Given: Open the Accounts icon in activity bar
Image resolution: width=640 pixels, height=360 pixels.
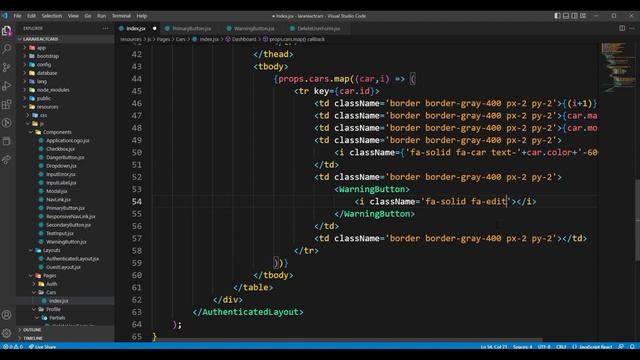Looking at the screenshot, I should pos(7,315).
